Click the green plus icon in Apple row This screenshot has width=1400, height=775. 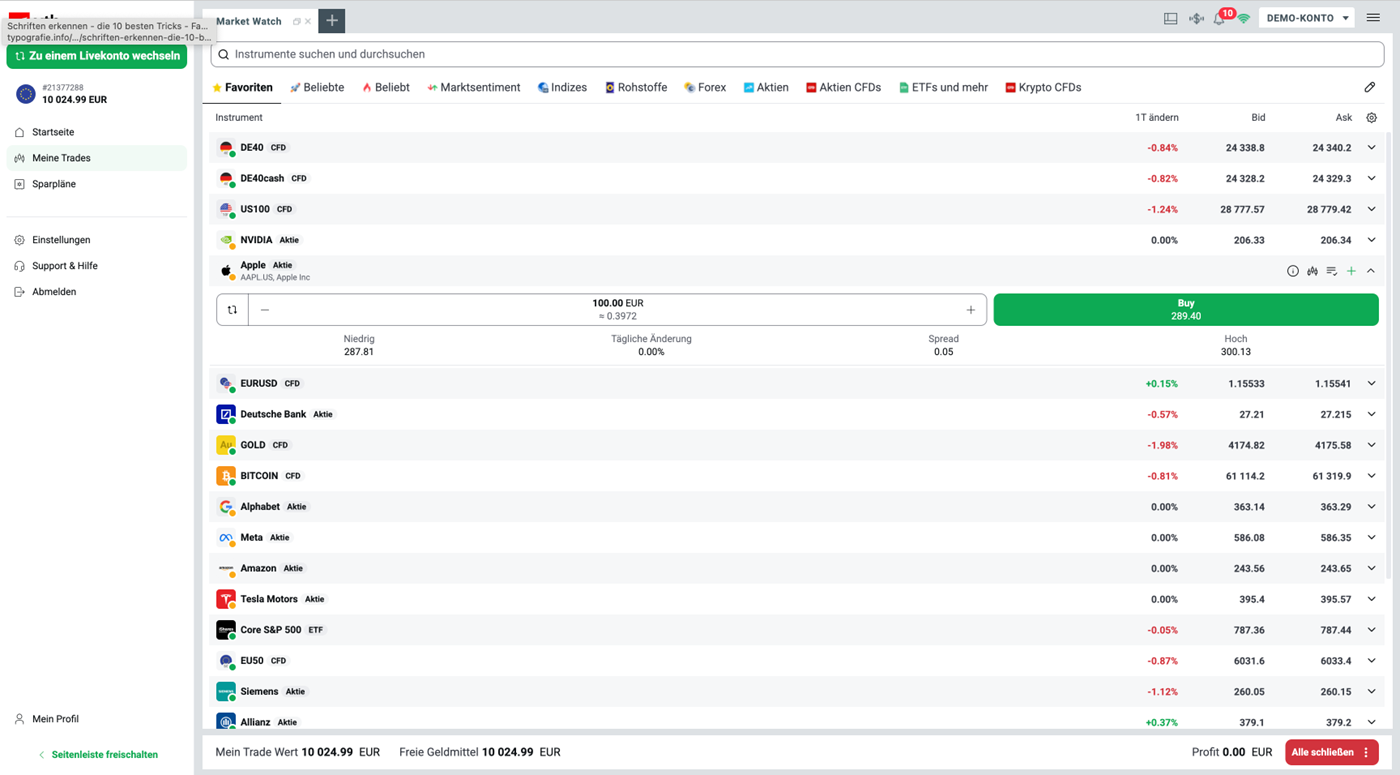tap(1351, 271)
